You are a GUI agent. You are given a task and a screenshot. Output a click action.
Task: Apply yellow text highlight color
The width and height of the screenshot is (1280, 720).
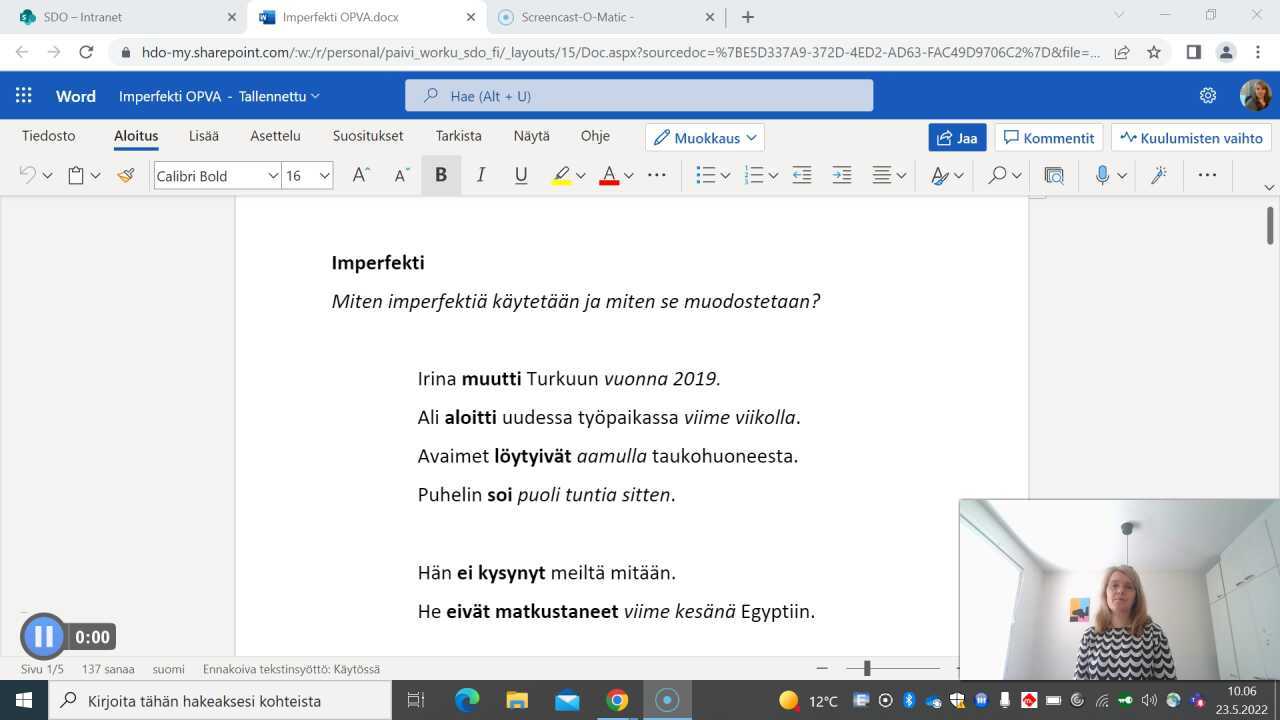tap(561, 175)
